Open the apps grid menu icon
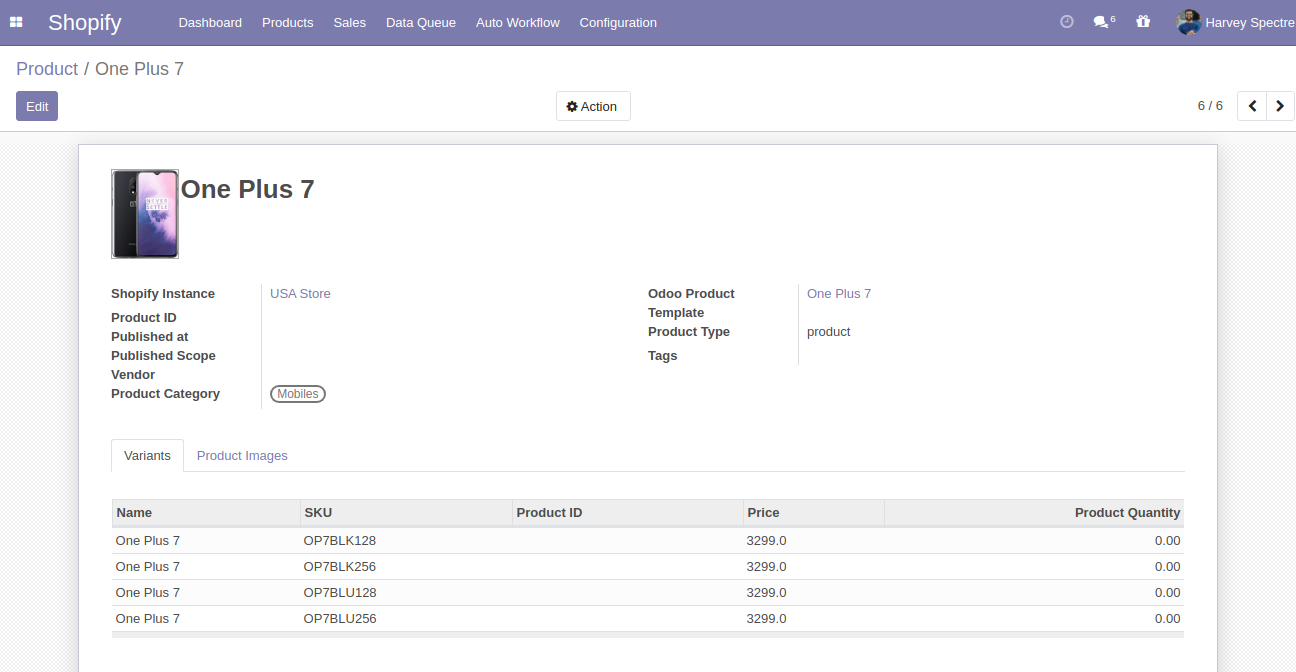 16,22
